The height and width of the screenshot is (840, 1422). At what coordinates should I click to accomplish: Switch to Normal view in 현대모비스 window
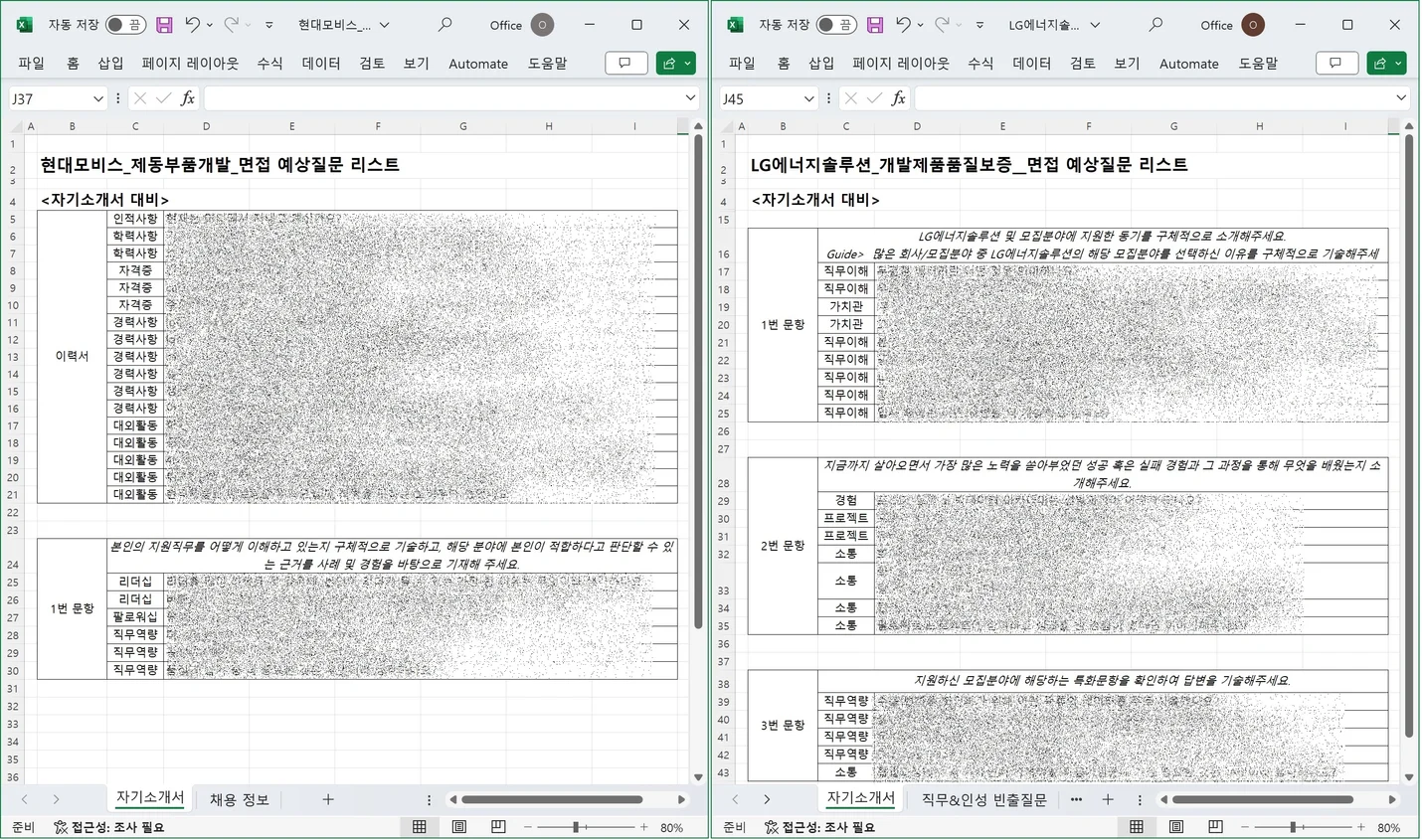[x=420, y=827]
